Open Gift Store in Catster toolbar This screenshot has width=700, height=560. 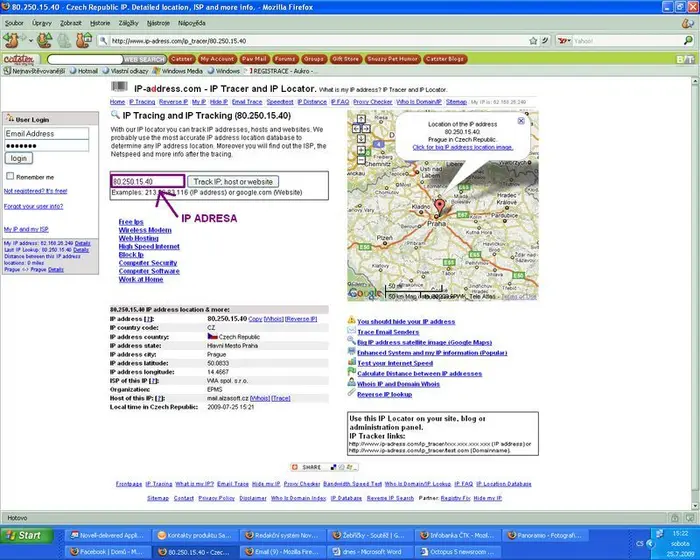point(346,59)
